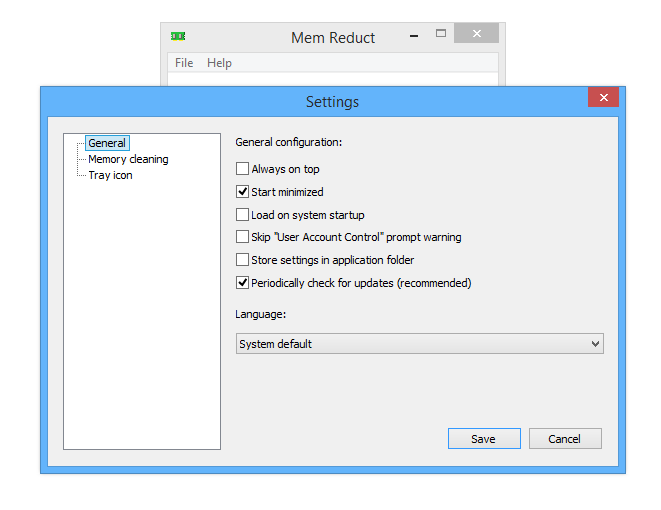Disable Periodically check for updates
661x510 pixels.
click(x=242, y=282)
